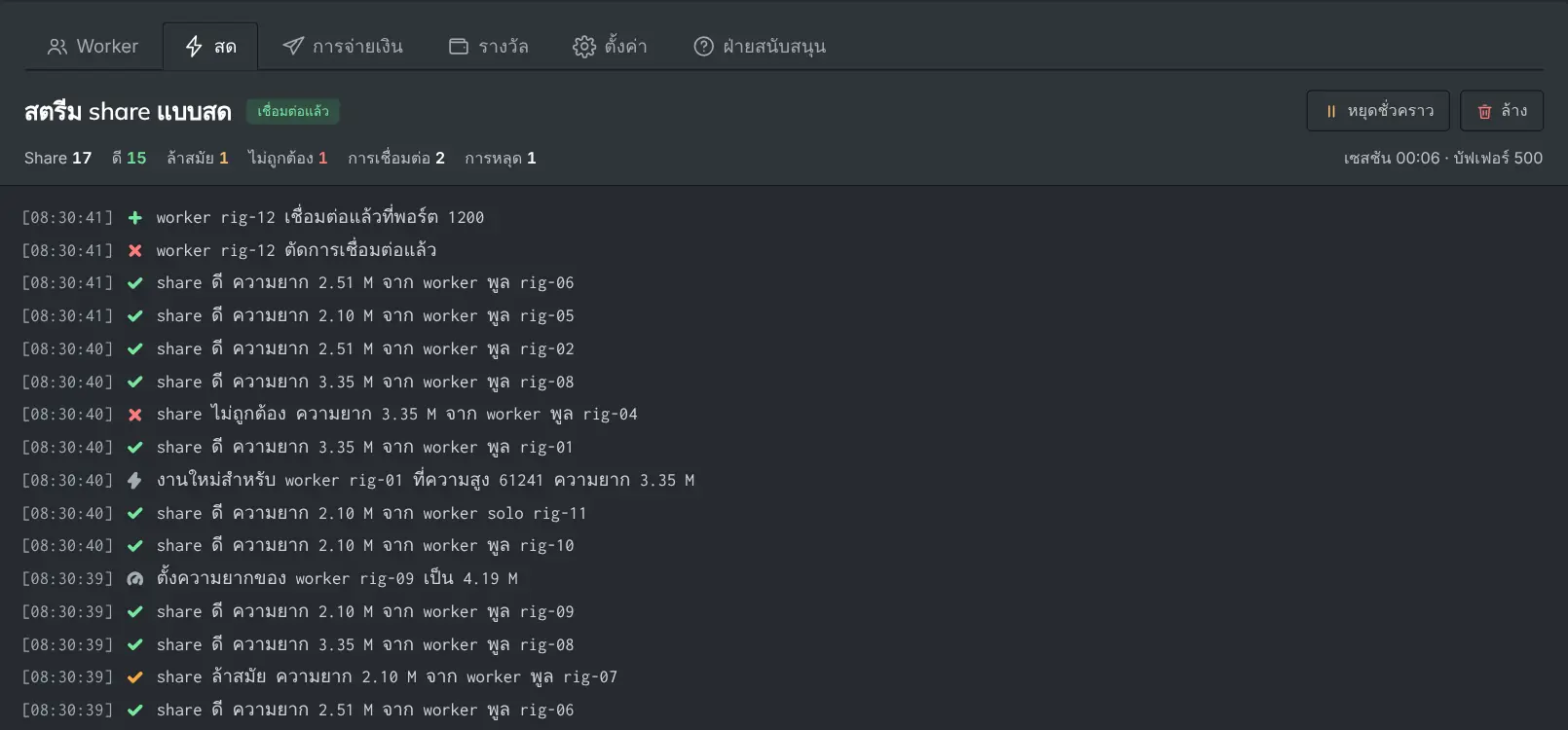Select the stale share rig-07 log text

[387, 677]
